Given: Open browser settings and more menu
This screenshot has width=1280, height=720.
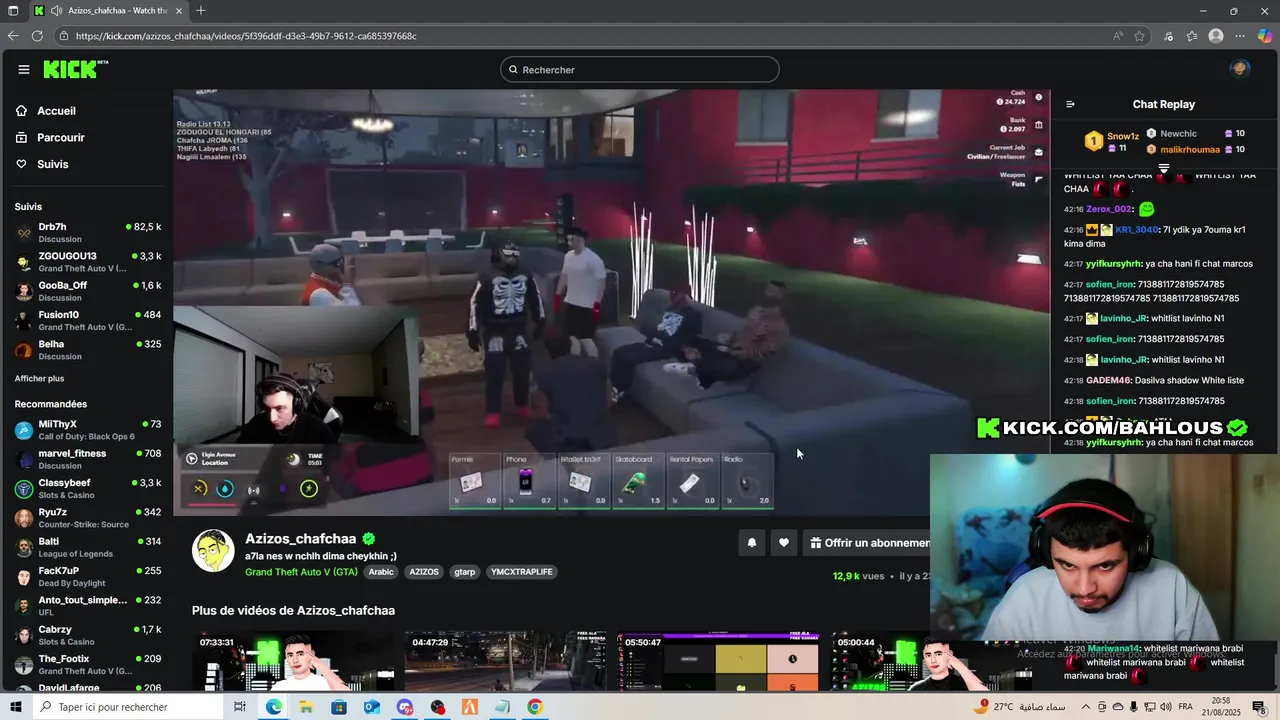Looking at the screenshot, I should [1240, 36].
